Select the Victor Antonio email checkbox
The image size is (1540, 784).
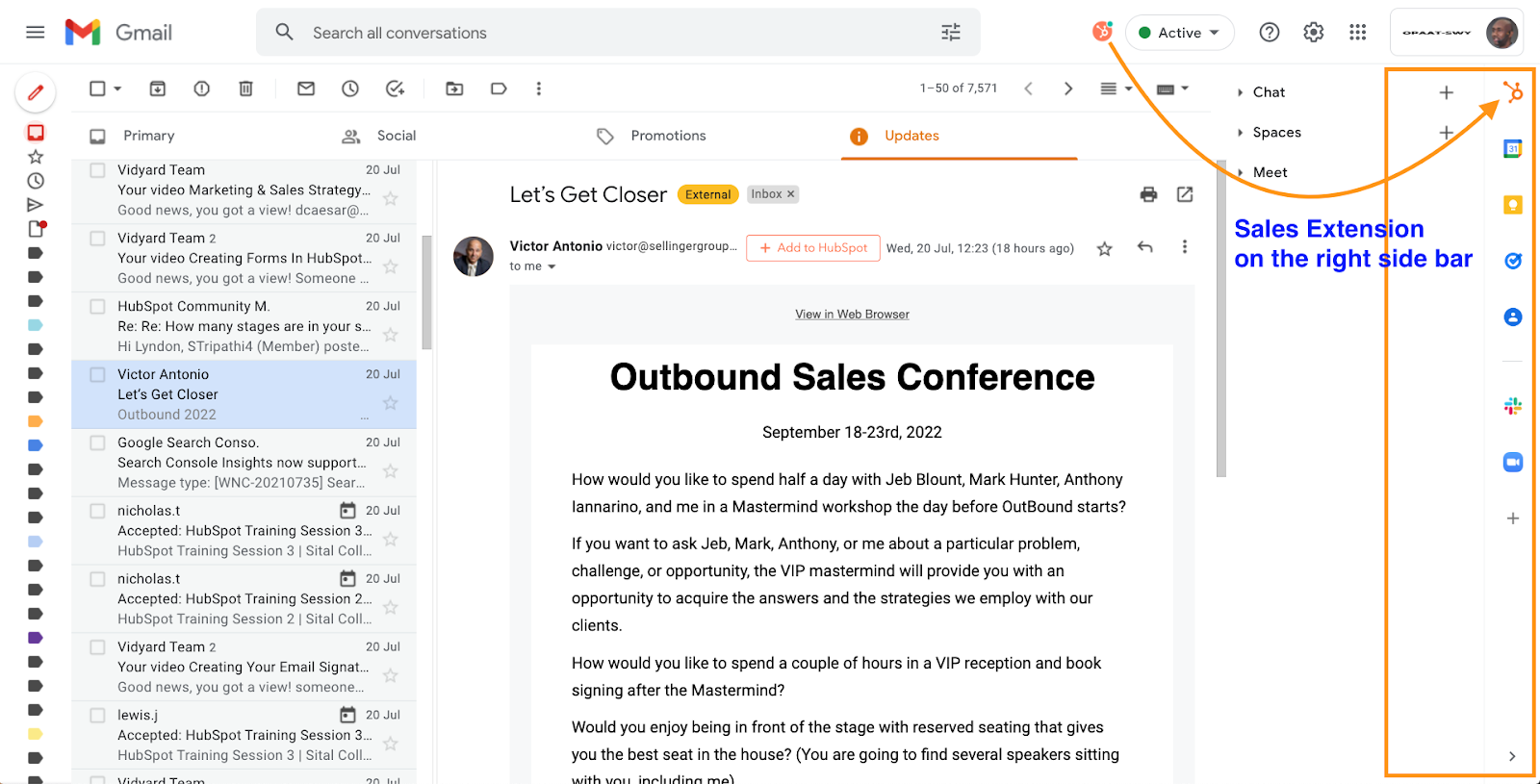(x=97, y=375)
